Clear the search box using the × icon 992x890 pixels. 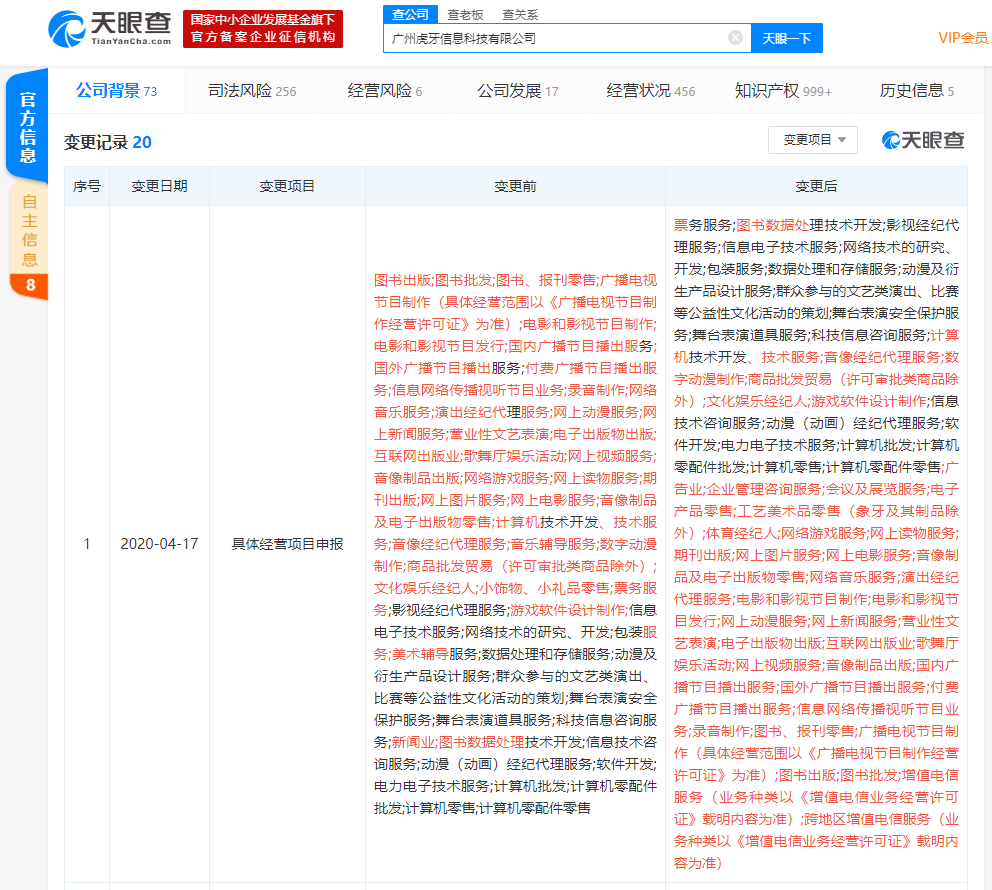click(x=736, y=37)
